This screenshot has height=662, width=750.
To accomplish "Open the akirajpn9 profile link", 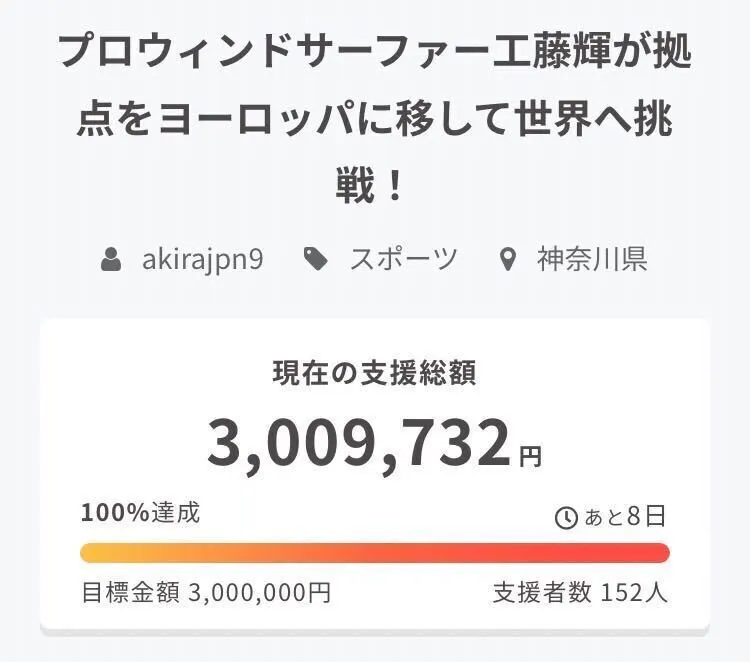I will tap(202, 260).
